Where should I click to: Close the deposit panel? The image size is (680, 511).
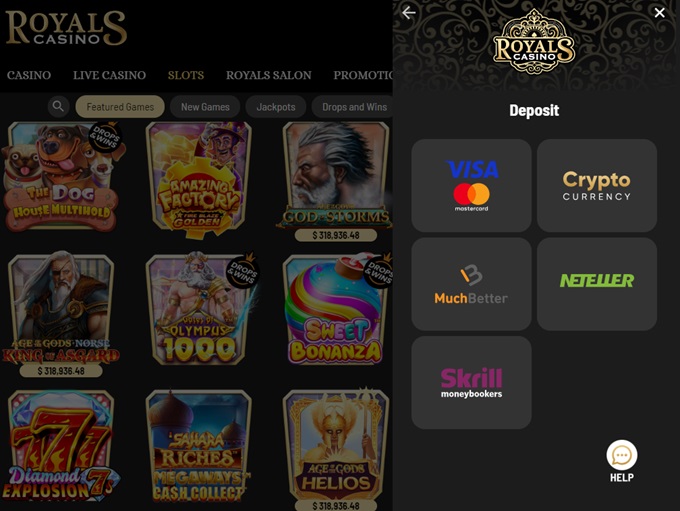click(x=659, y=13)
